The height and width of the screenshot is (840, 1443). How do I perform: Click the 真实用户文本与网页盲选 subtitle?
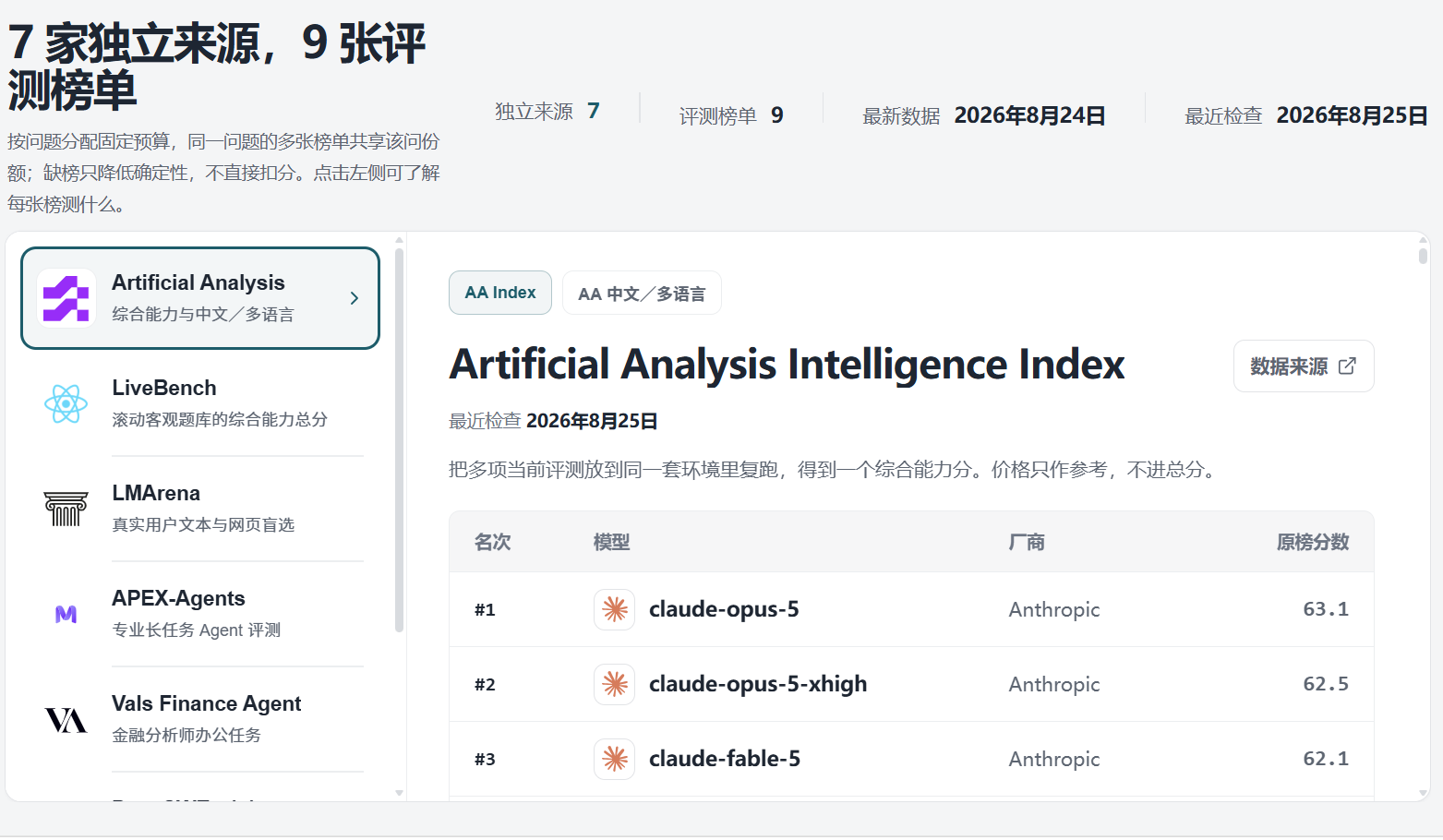[203, 525]
